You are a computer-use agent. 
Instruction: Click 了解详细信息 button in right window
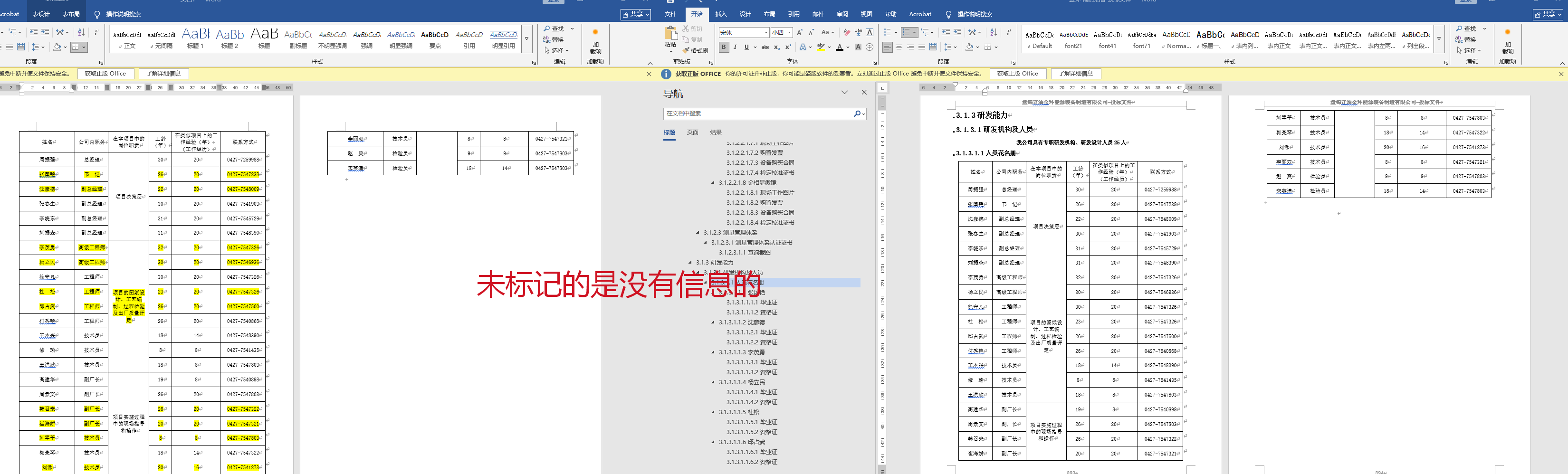(x=1076, y=74)
